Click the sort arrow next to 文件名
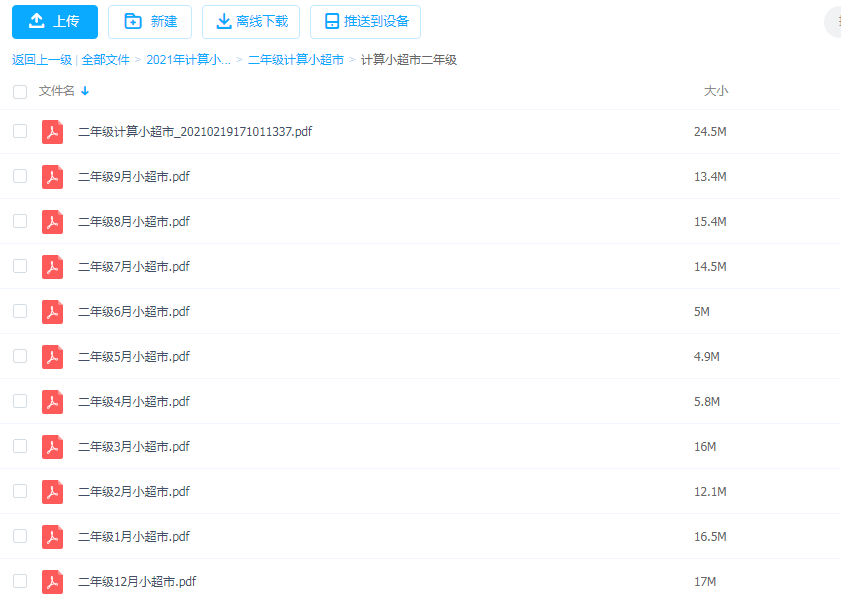The height and width of the screenshot is (596, 841). 85,90
